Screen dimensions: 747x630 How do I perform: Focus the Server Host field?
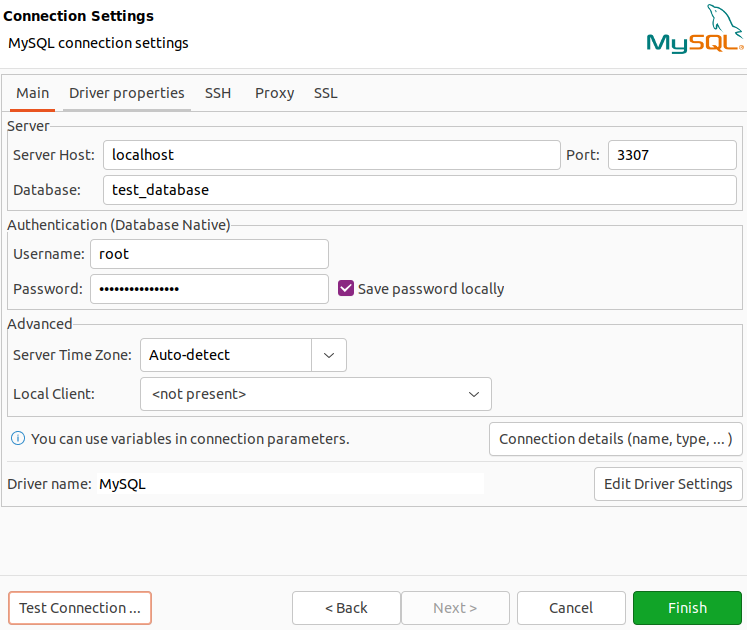tap(331, 155)
